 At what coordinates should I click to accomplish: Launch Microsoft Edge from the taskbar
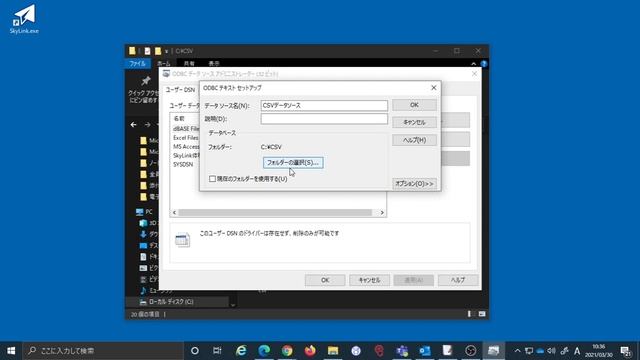[x=264, y=351]
